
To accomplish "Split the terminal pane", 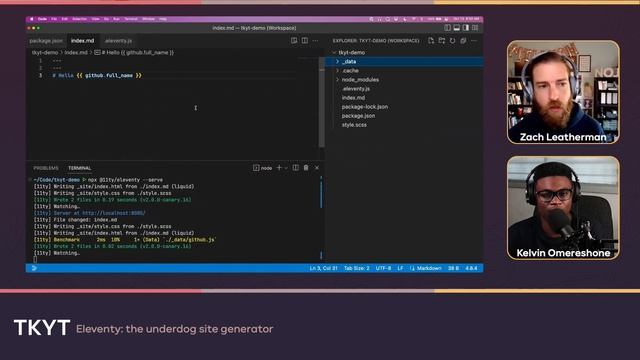I will coord(296,168).
